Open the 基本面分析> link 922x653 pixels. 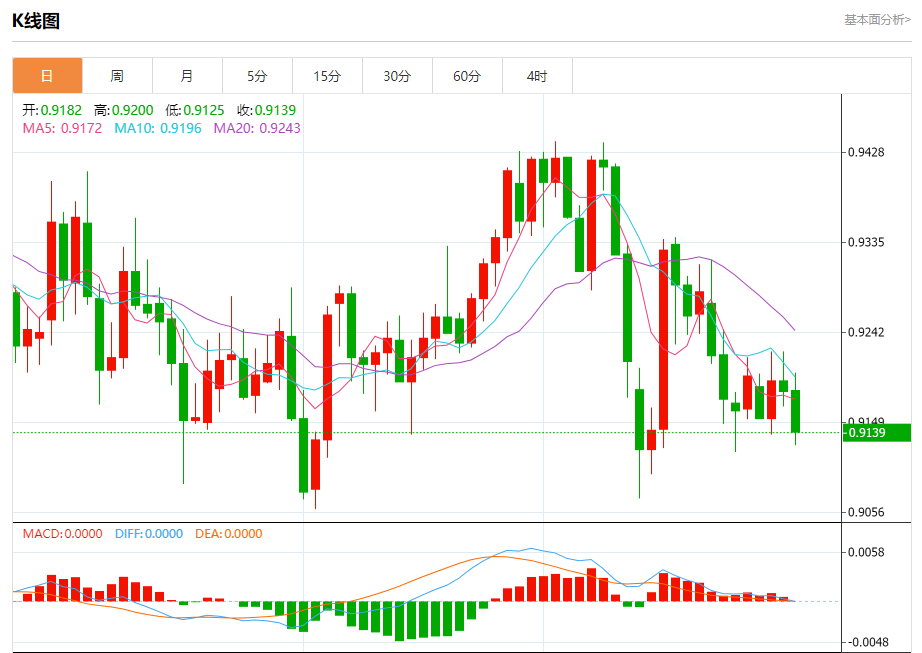[x=877, y=20]
